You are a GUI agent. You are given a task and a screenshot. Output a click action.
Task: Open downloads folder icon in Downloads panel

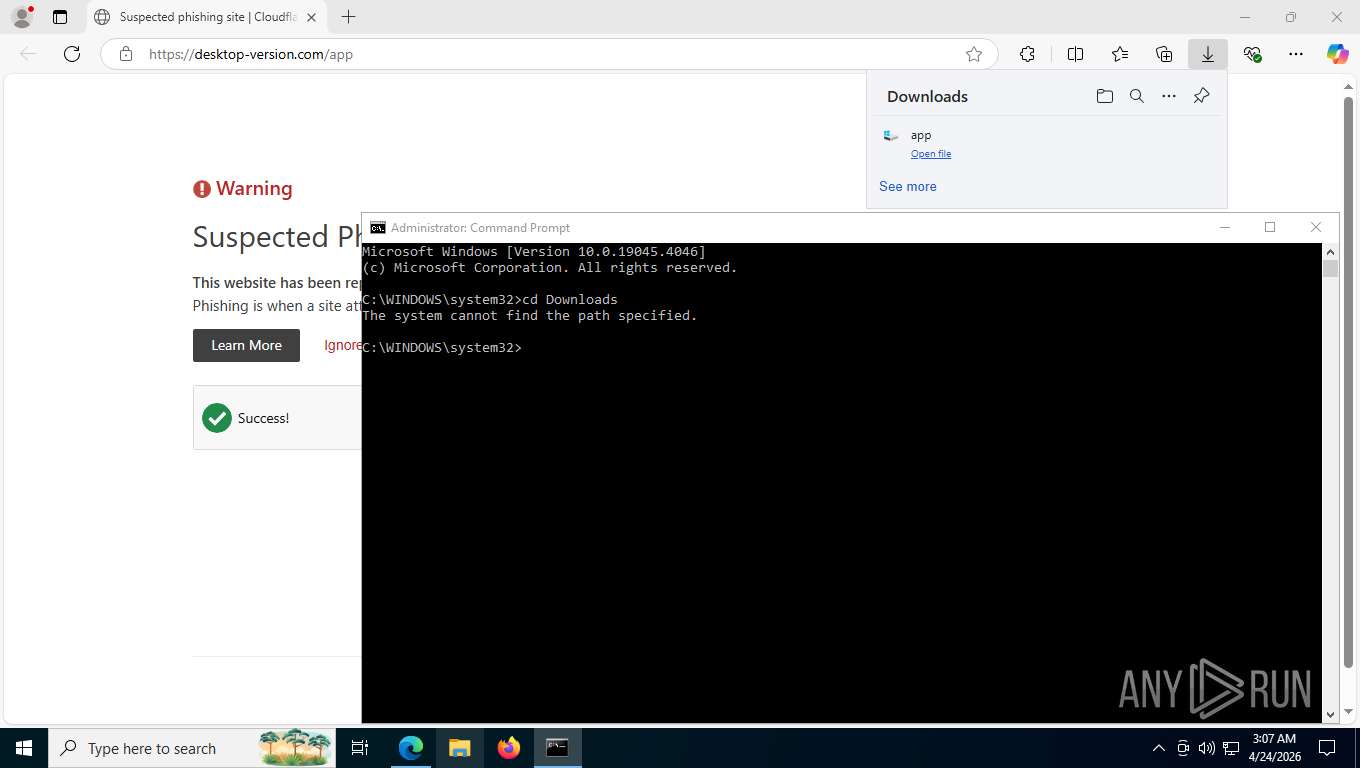(x=1105, y=96)
